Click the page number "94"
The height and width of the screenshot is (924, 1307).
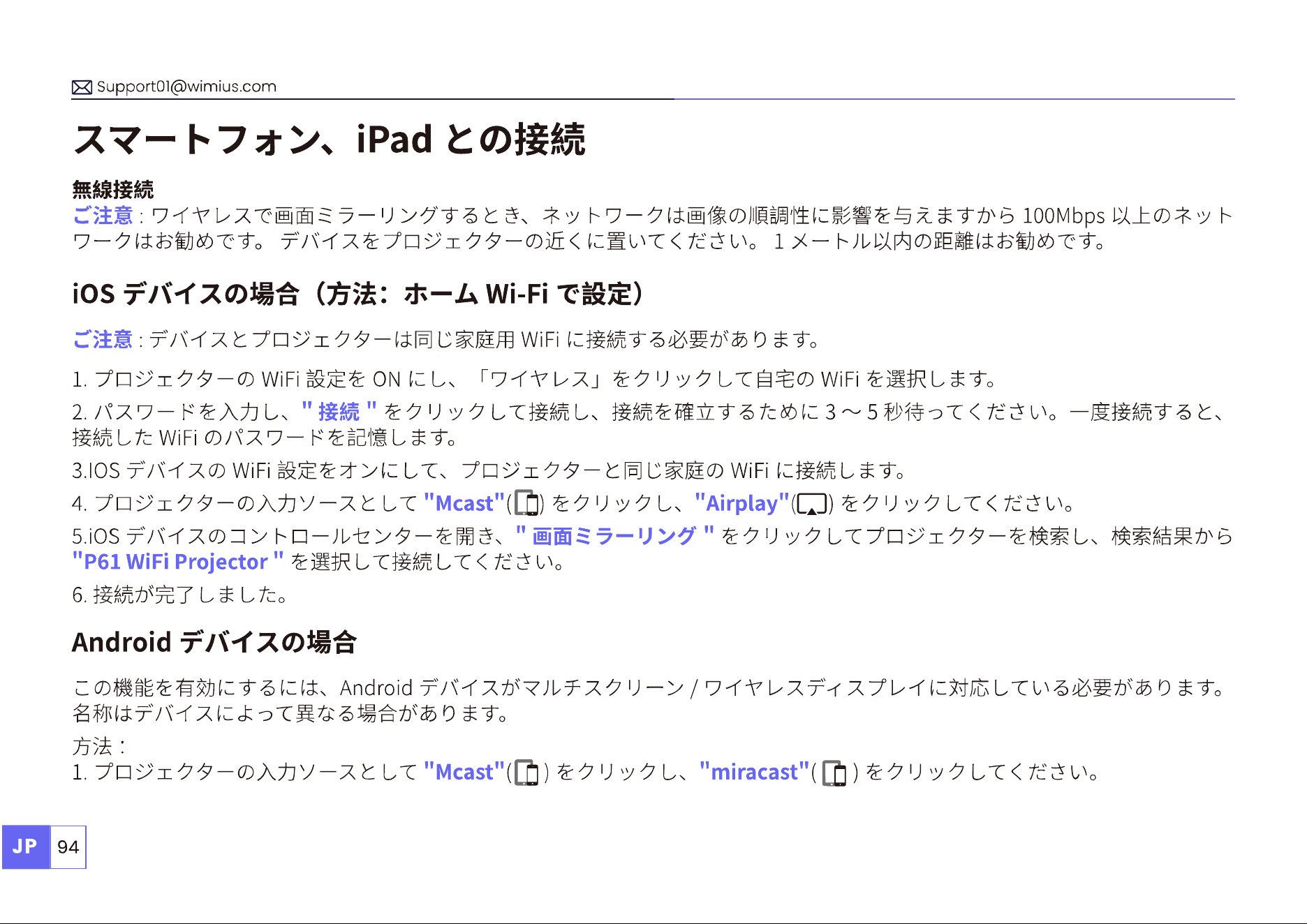(x=68, y=847)
